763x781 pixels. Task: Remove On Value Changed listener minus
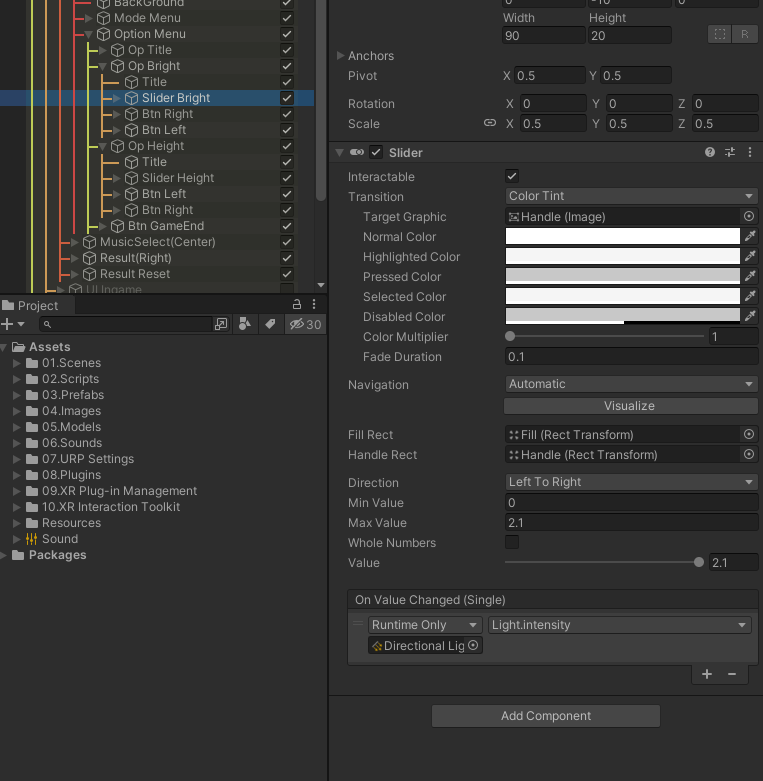coord(732,674)
